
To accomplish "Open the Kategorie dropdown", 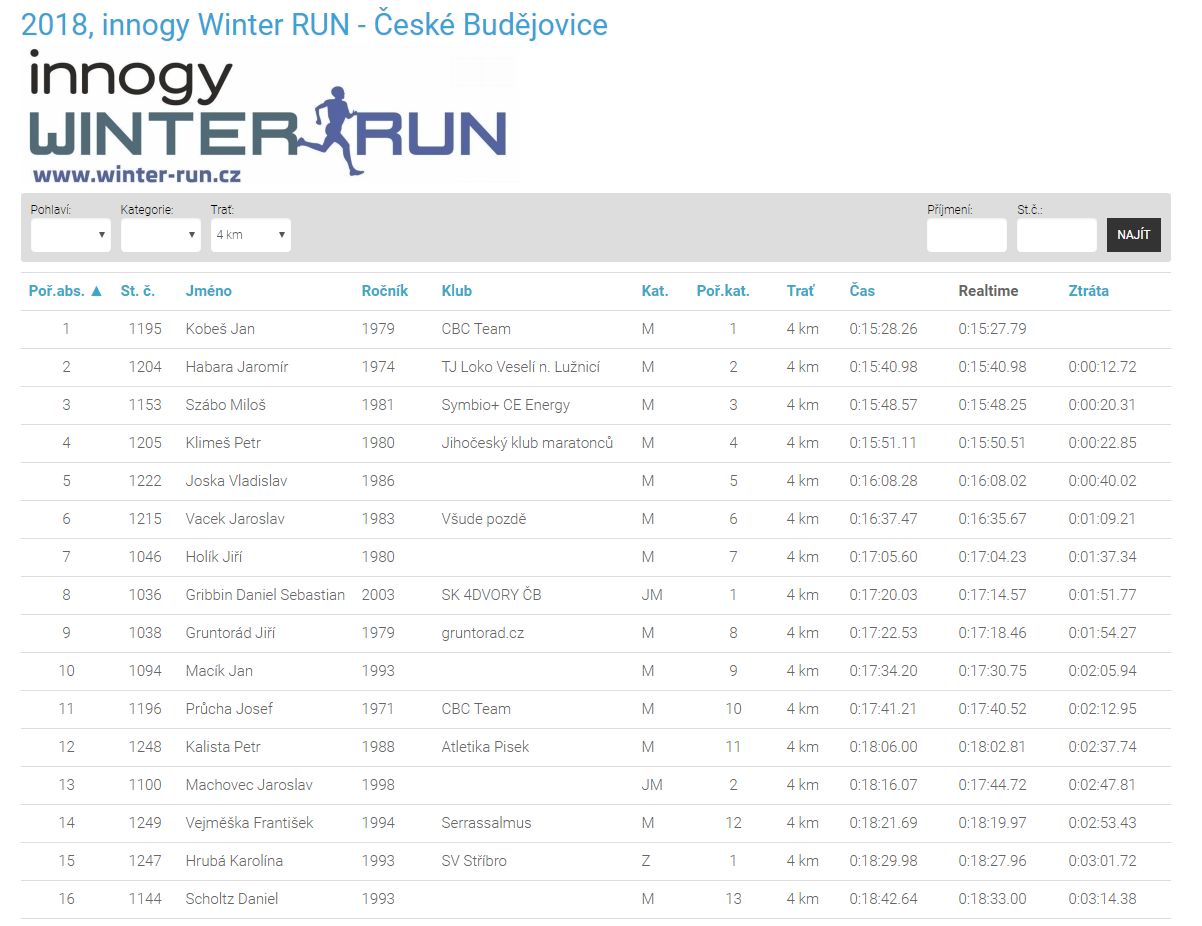I will [x=160, y=235].
